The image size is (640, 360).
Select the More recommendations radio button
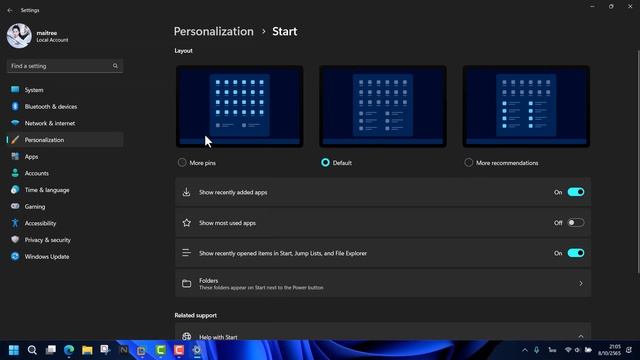(469, 162)
